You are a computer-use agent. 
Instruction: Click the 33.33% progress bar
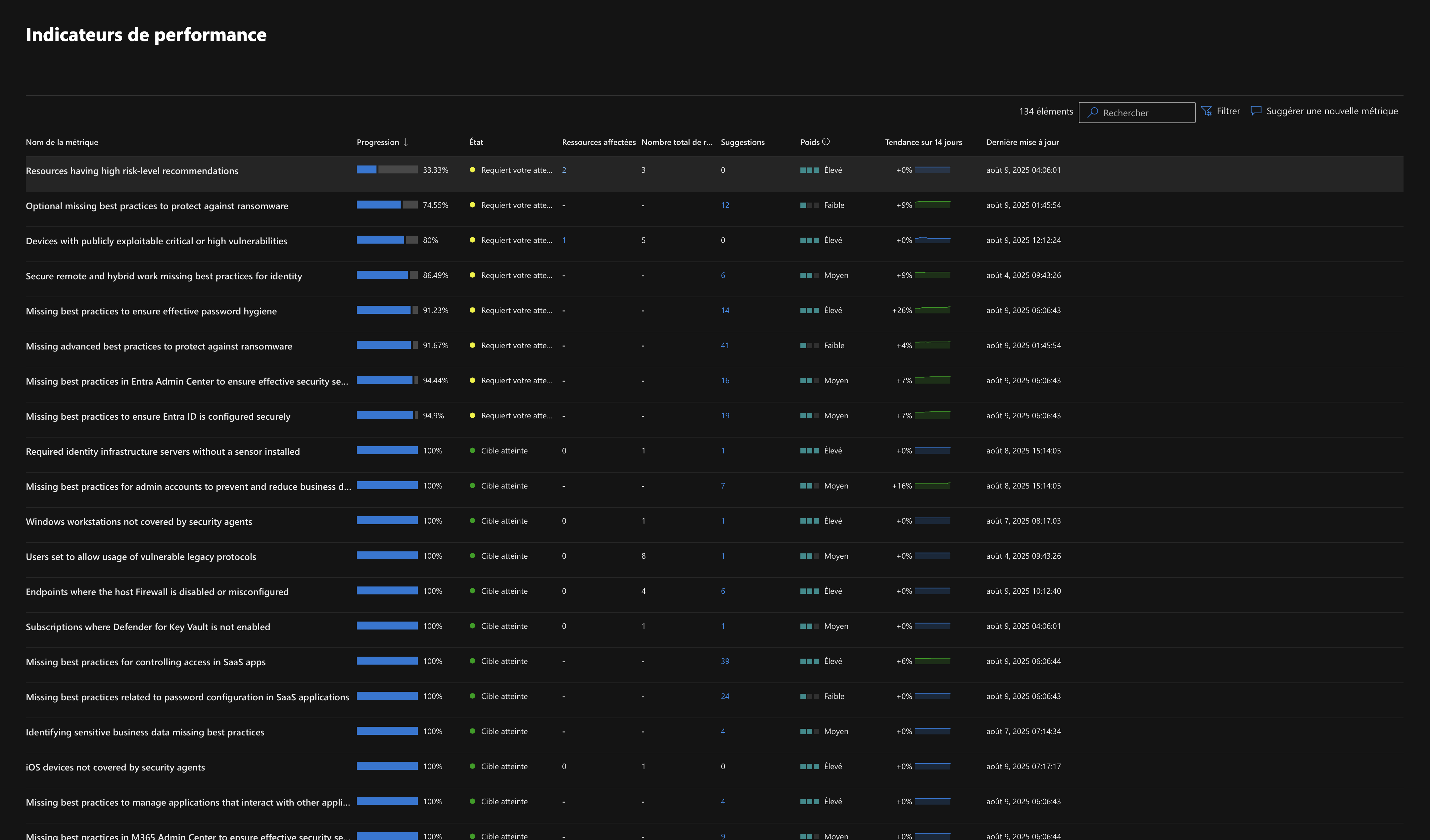(x=387, y=170)
